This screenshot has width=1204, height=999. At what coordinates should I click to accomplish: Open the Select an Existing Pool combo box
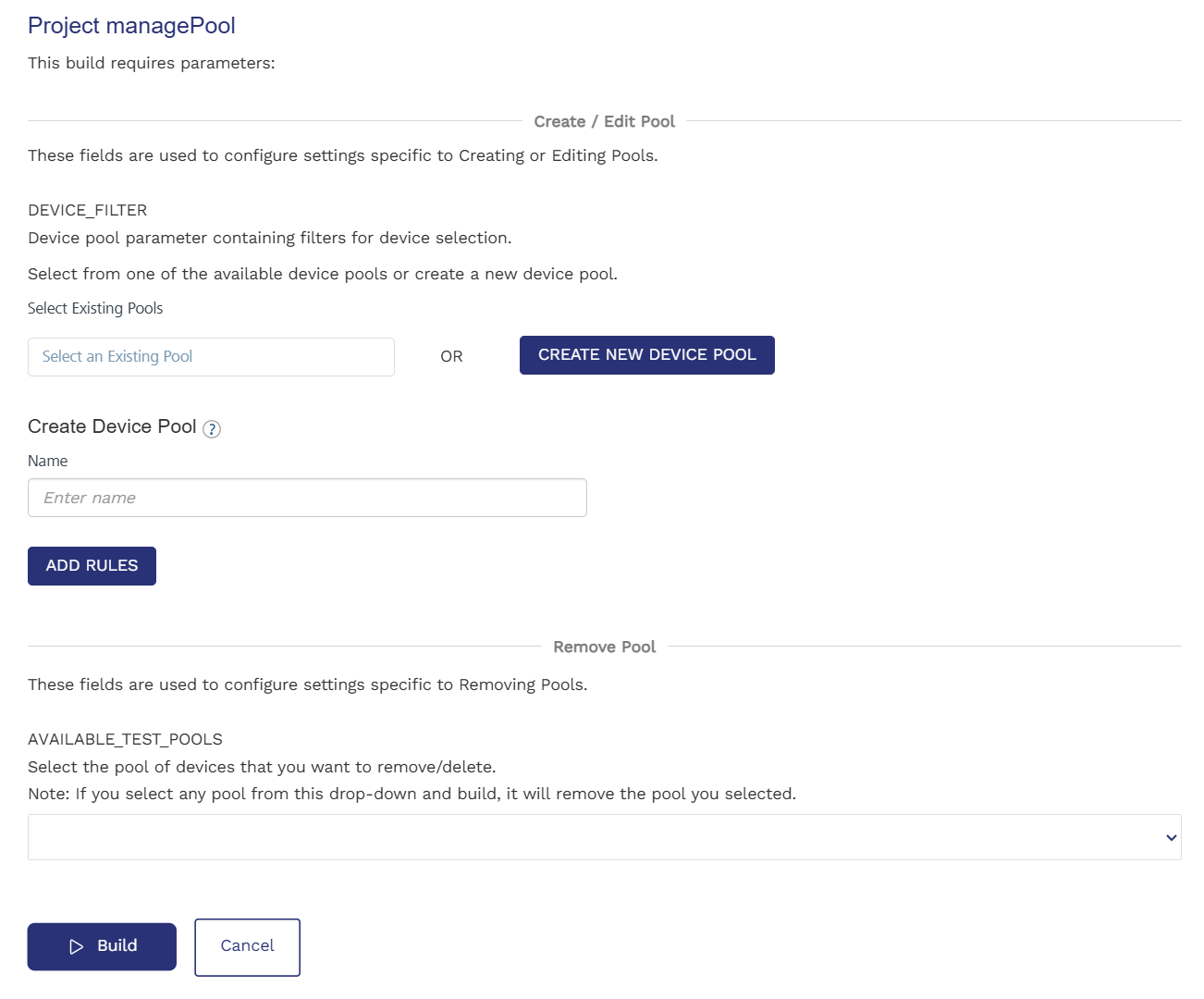click(x=211, y=357)
